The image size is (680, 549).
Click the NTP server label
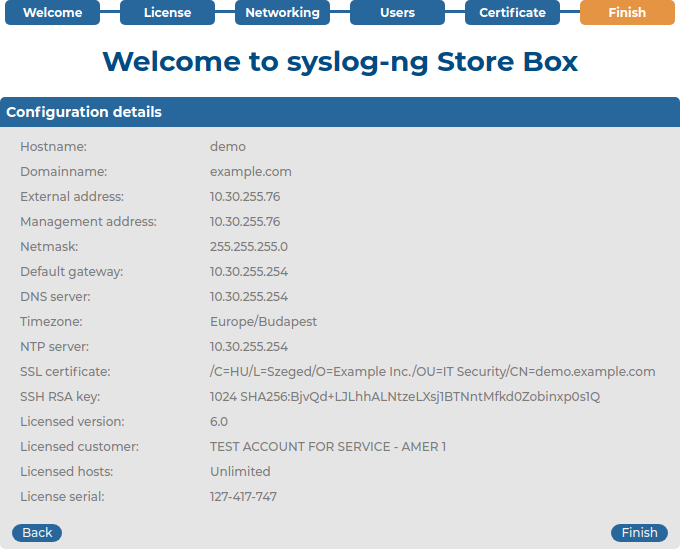pyautogui.click(x=54, y=347)
